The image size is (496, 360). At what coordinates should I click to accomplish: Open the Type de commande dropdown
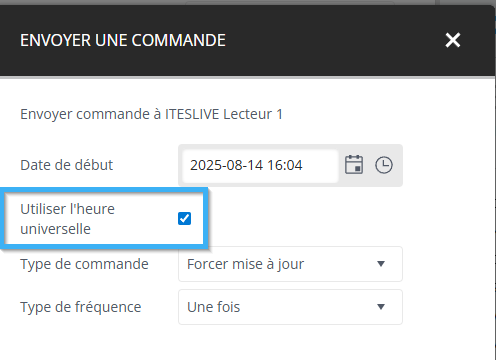tap(290, 264)
